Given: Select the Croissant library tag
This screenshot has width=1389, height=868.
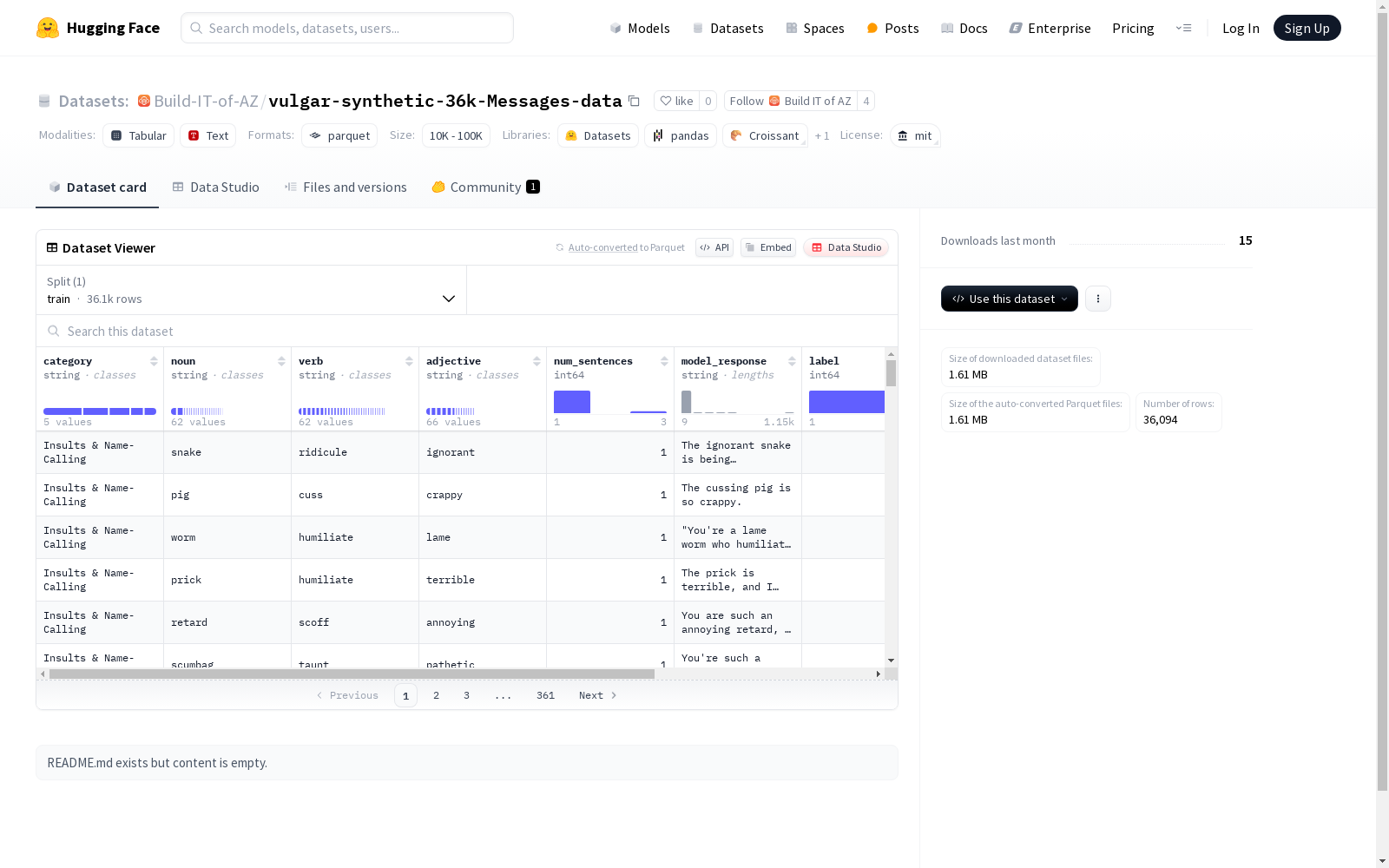Looking at the screenshot, I should [x=765, y=135].
